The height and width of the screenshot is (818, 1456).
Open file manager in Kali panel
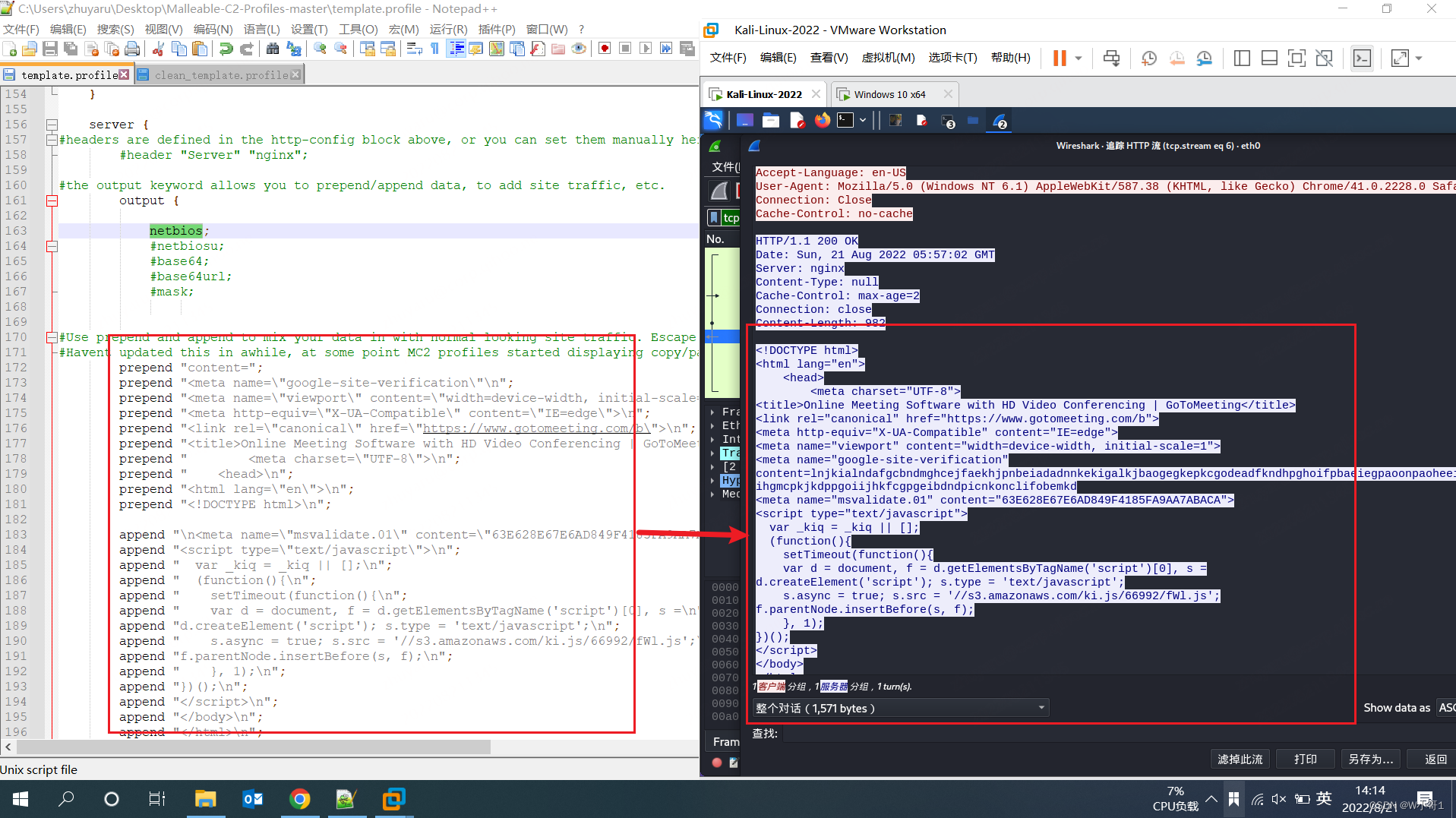771,120
